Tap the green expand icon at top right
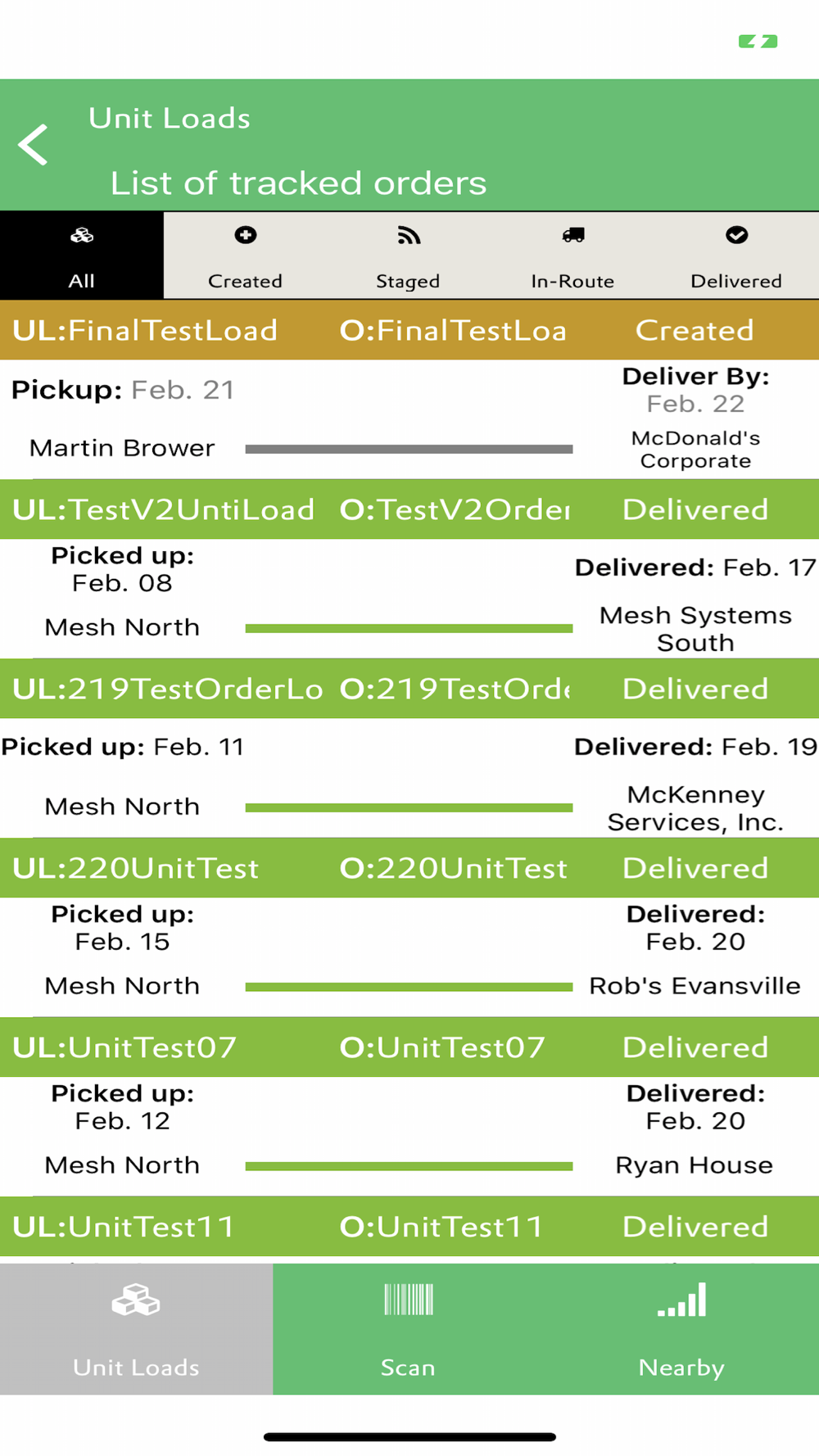Image resolution: width=819 pixels, height=1456 pixels. pos(758,42)
